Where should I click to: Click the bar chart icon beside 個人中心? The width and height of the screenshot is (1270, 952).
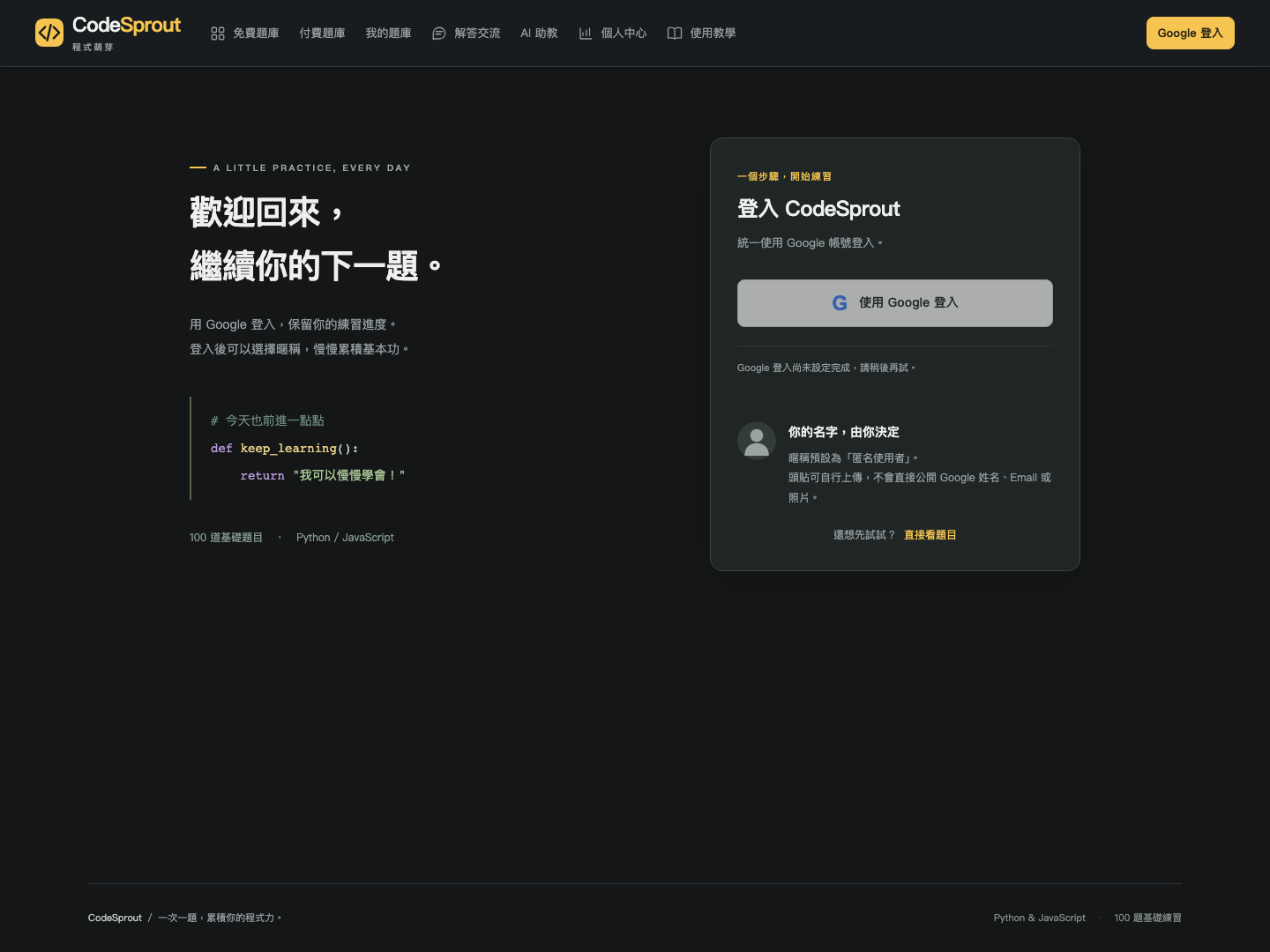pyautogui.click(x=586, y=33)
